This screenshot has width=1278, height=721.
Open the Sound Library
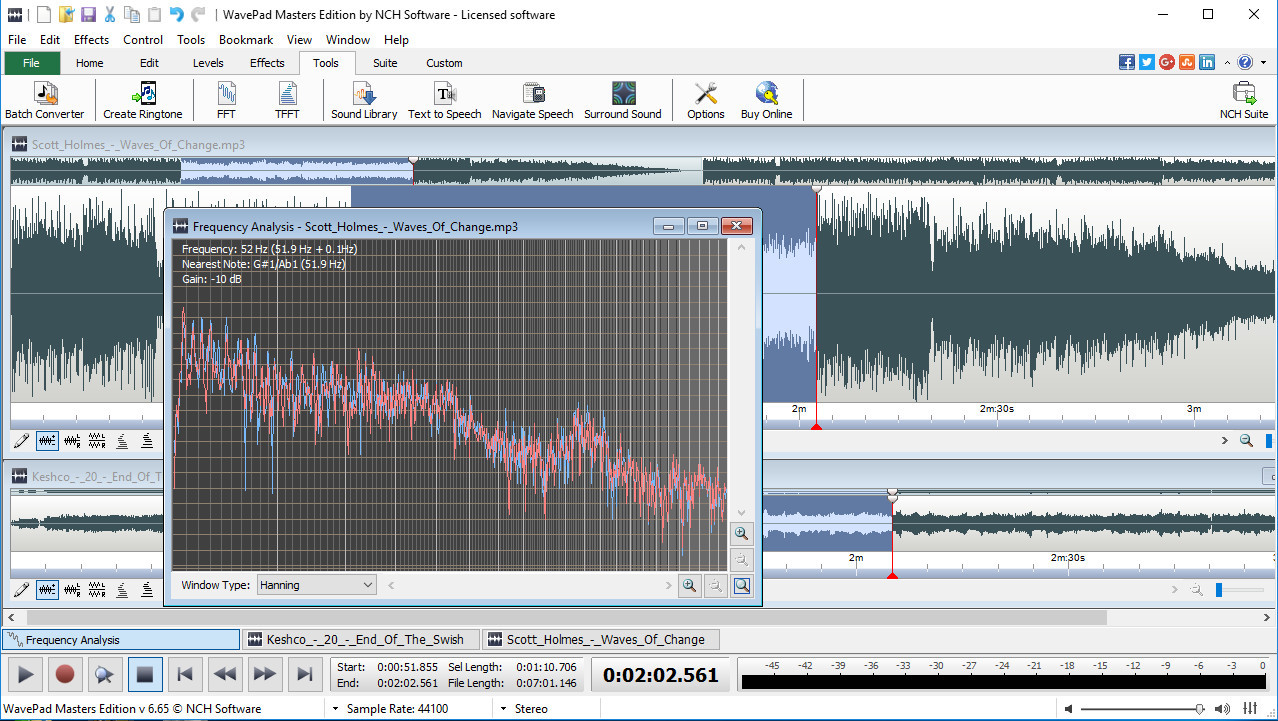(364, 101)
